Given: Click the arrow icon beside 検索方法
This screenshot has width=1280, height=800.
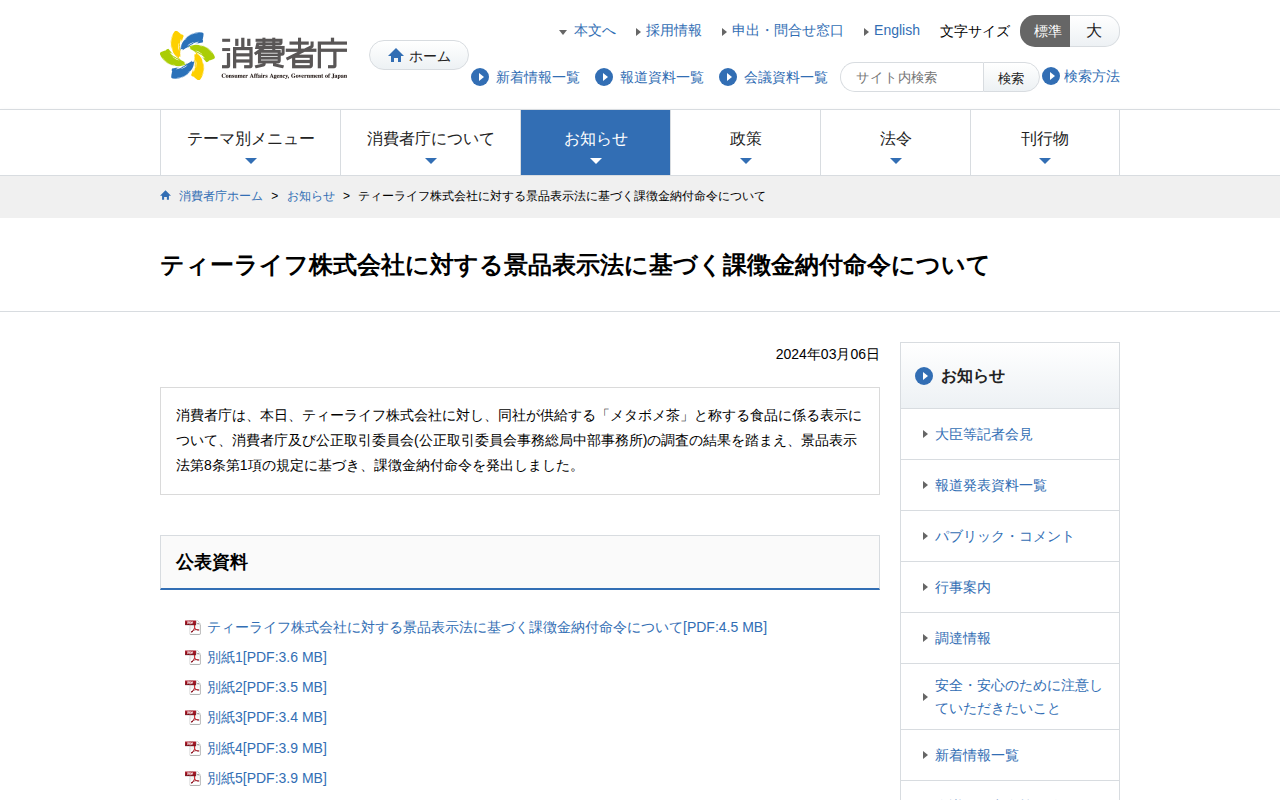Looking at the screenshot, I should 1051,76.
